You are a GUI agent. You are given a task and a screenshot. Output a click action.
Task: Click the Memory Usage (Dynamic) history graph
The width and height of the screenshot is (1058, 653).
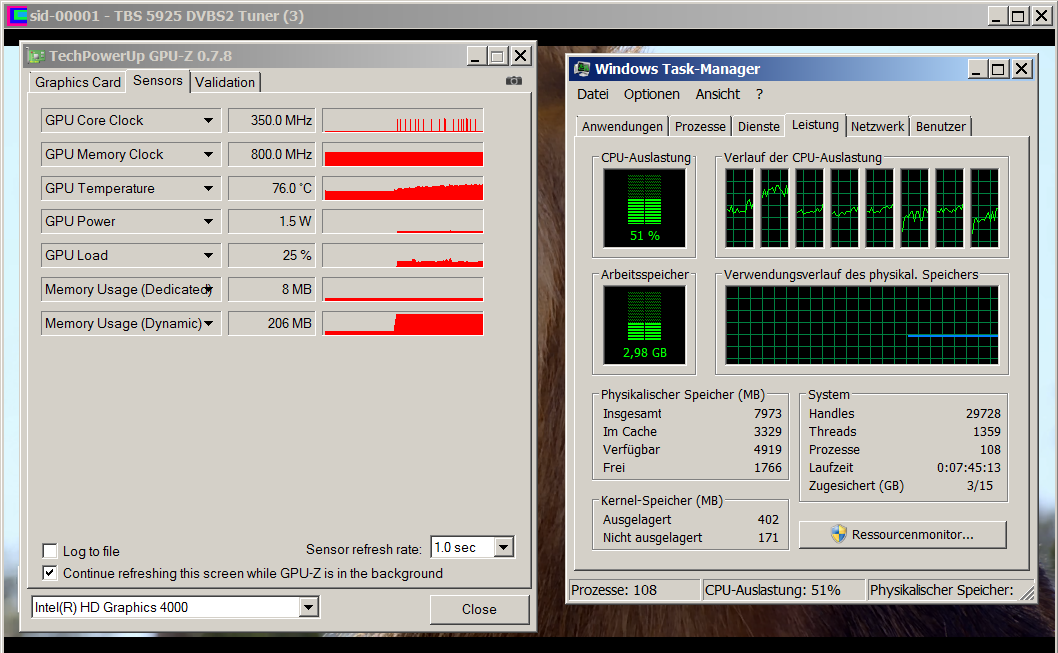pyautogui.click(x=403, y=323)
